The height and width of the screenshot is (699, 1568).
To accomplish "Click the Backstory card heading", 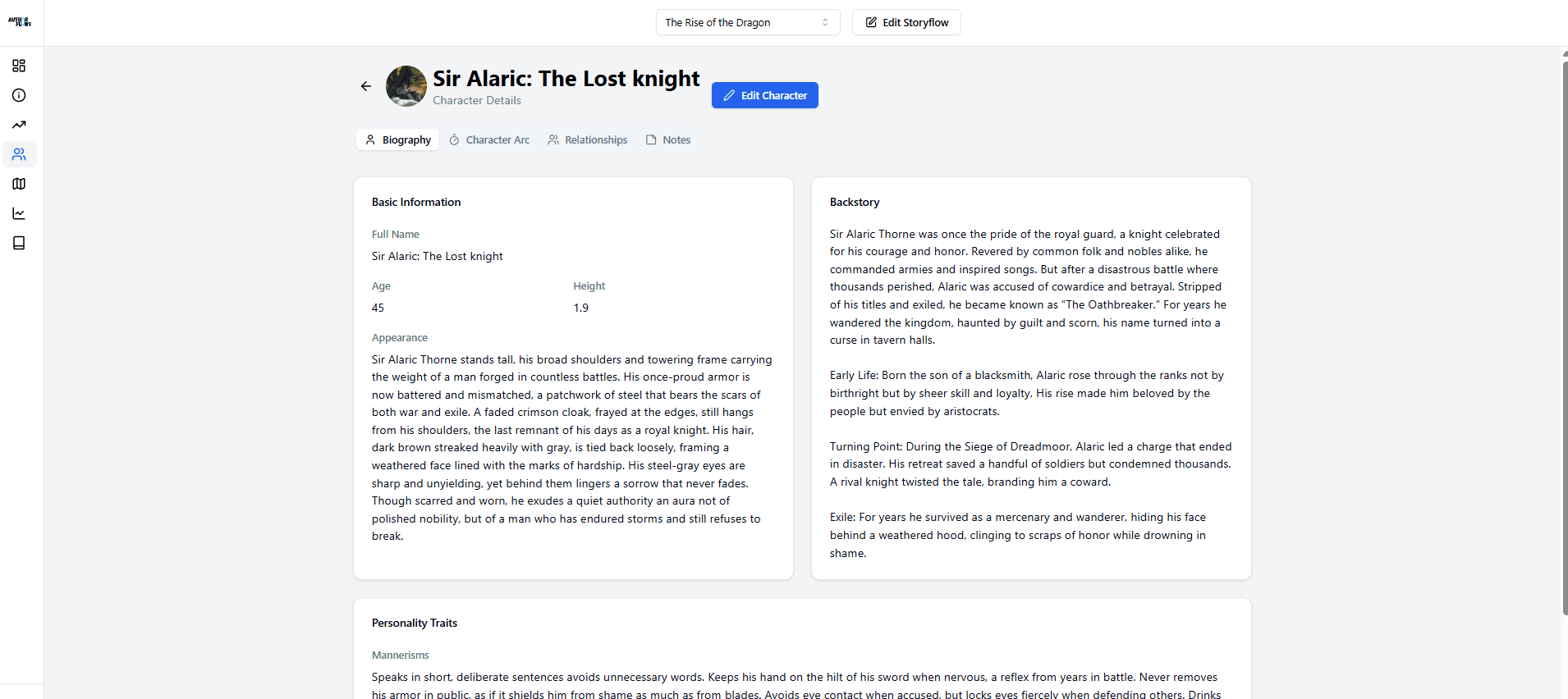I will point(855,202).
